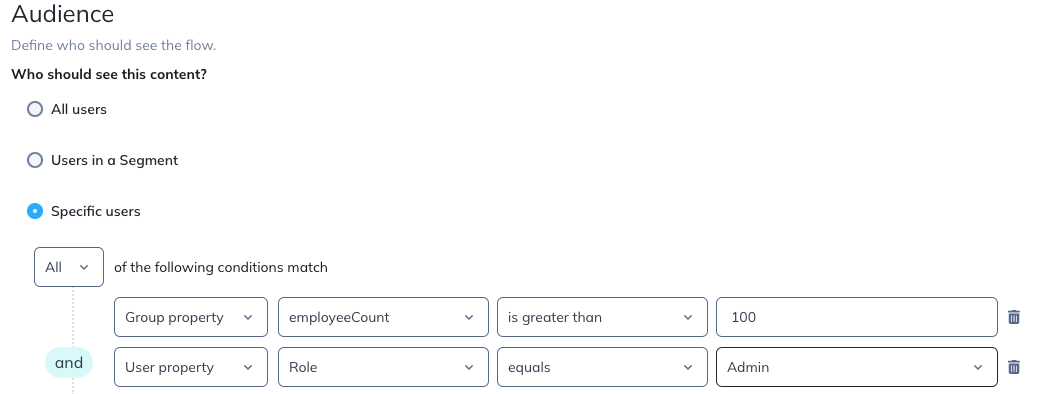Click 'Who should see this content?' label

pyautogui.click(x=109, y=74)
